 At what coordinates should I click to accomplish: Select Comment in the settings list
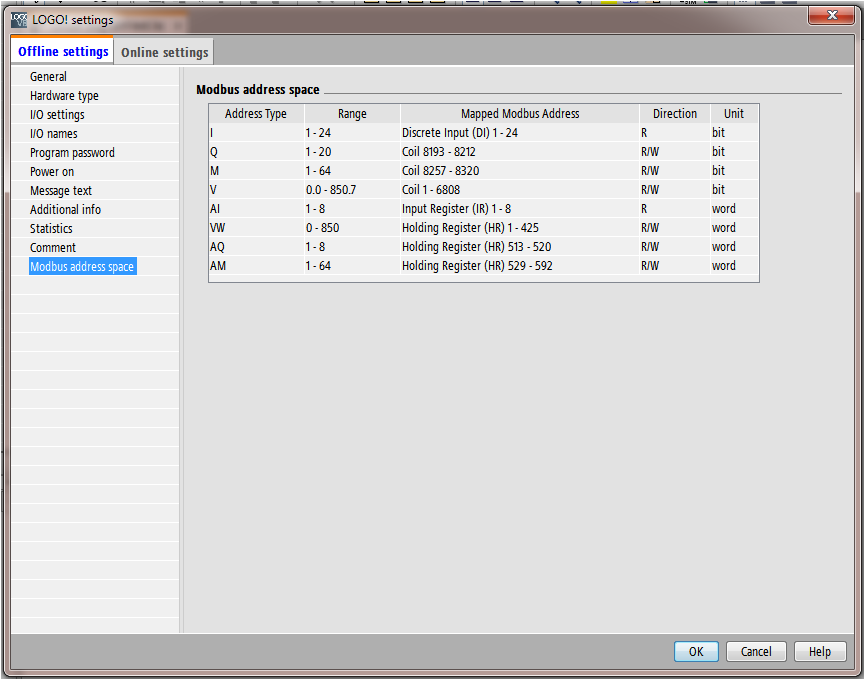click(53, 248)
